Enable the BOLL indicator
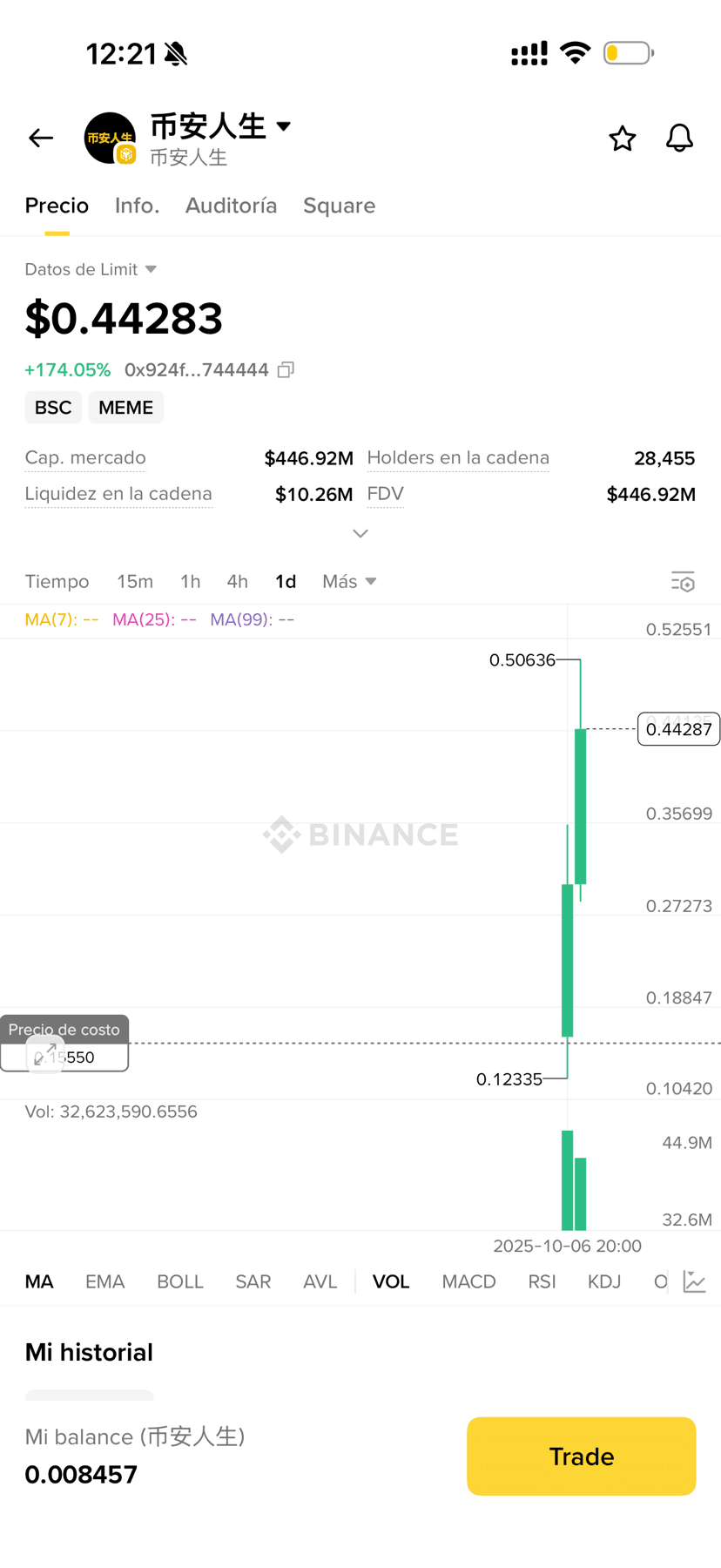 (179, 1281)
